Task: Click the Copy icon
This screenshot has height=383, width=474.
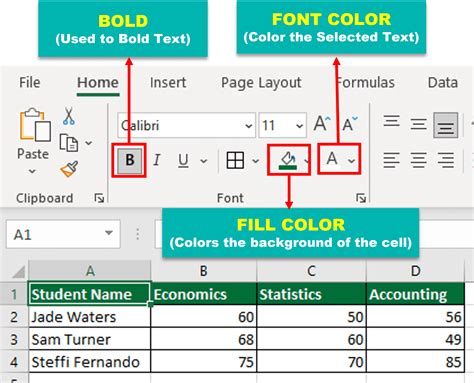Action: 69,143
